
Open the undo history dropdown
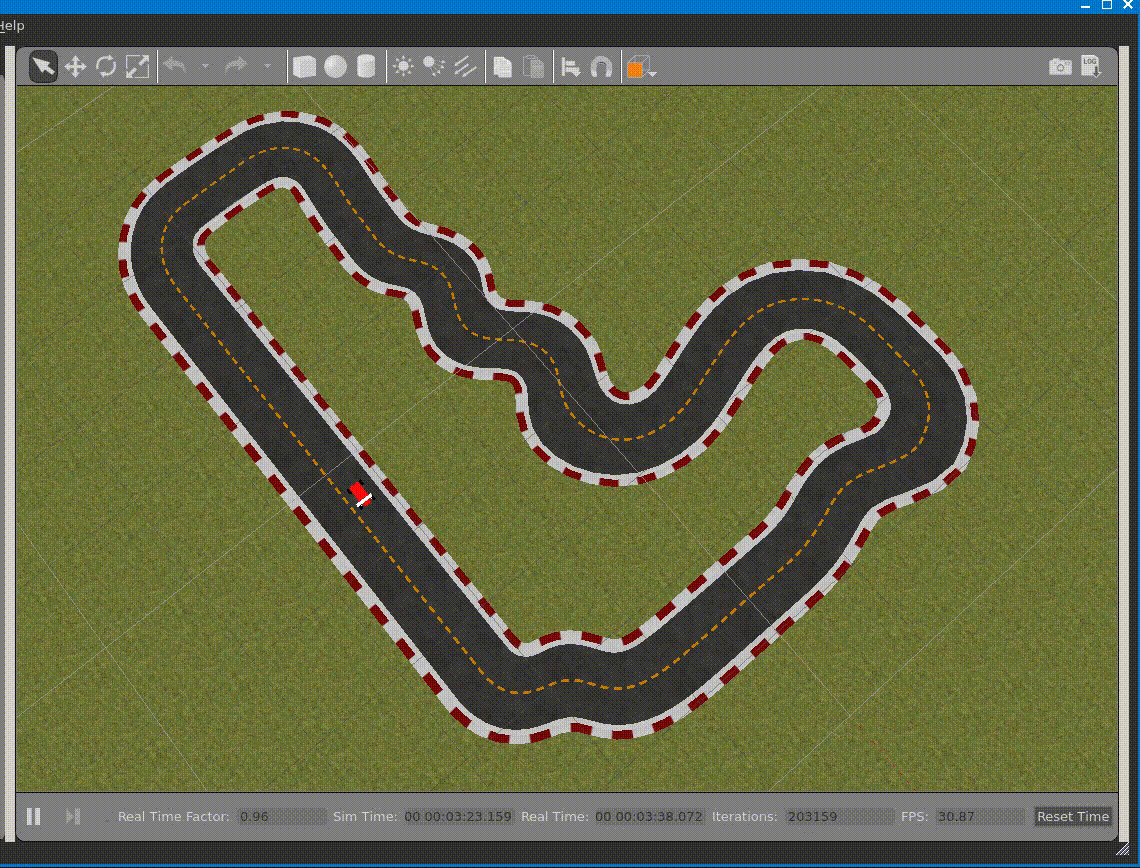tap(205, 67)
